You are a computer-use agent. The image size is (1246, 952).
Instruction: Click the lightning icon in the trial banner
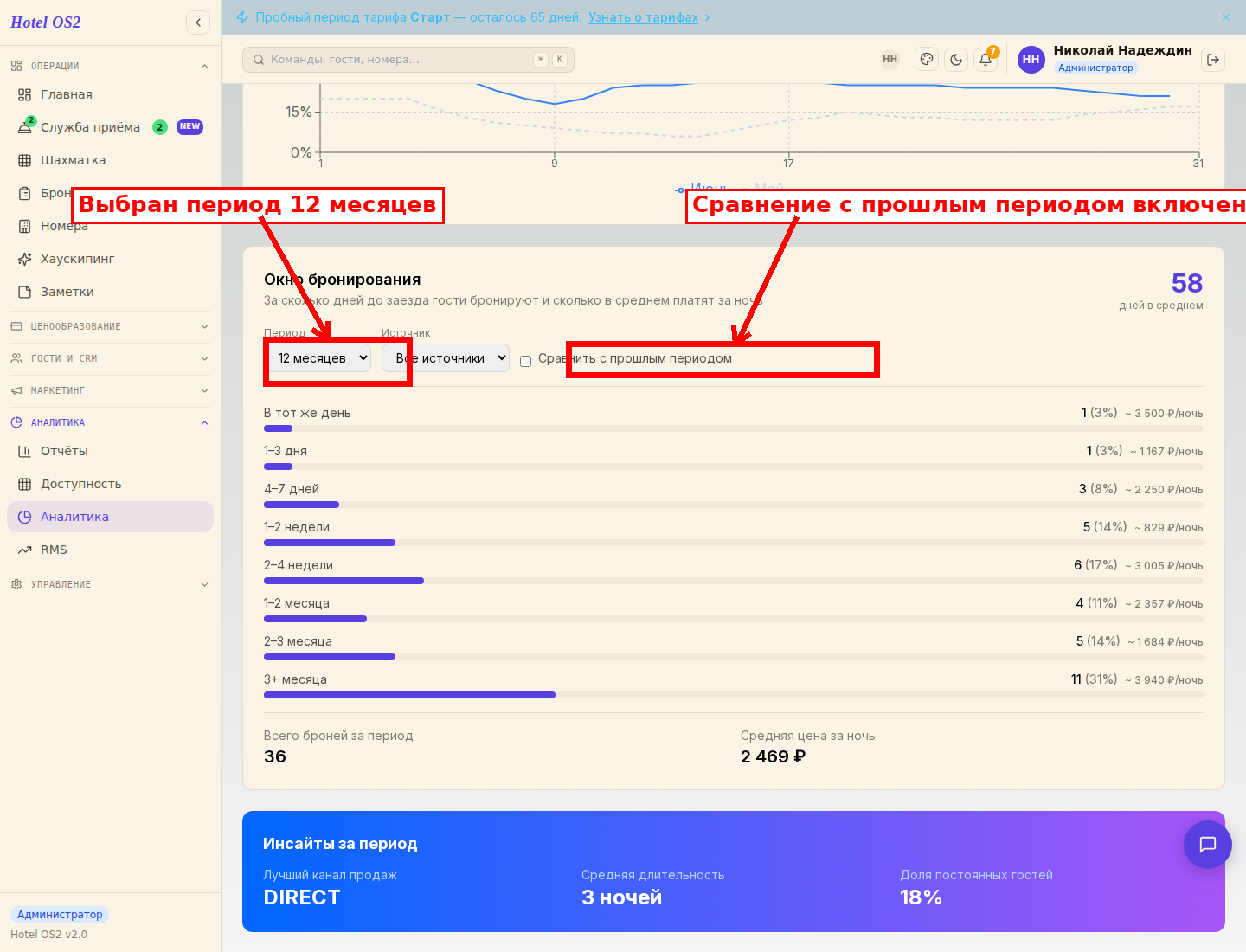242,17
